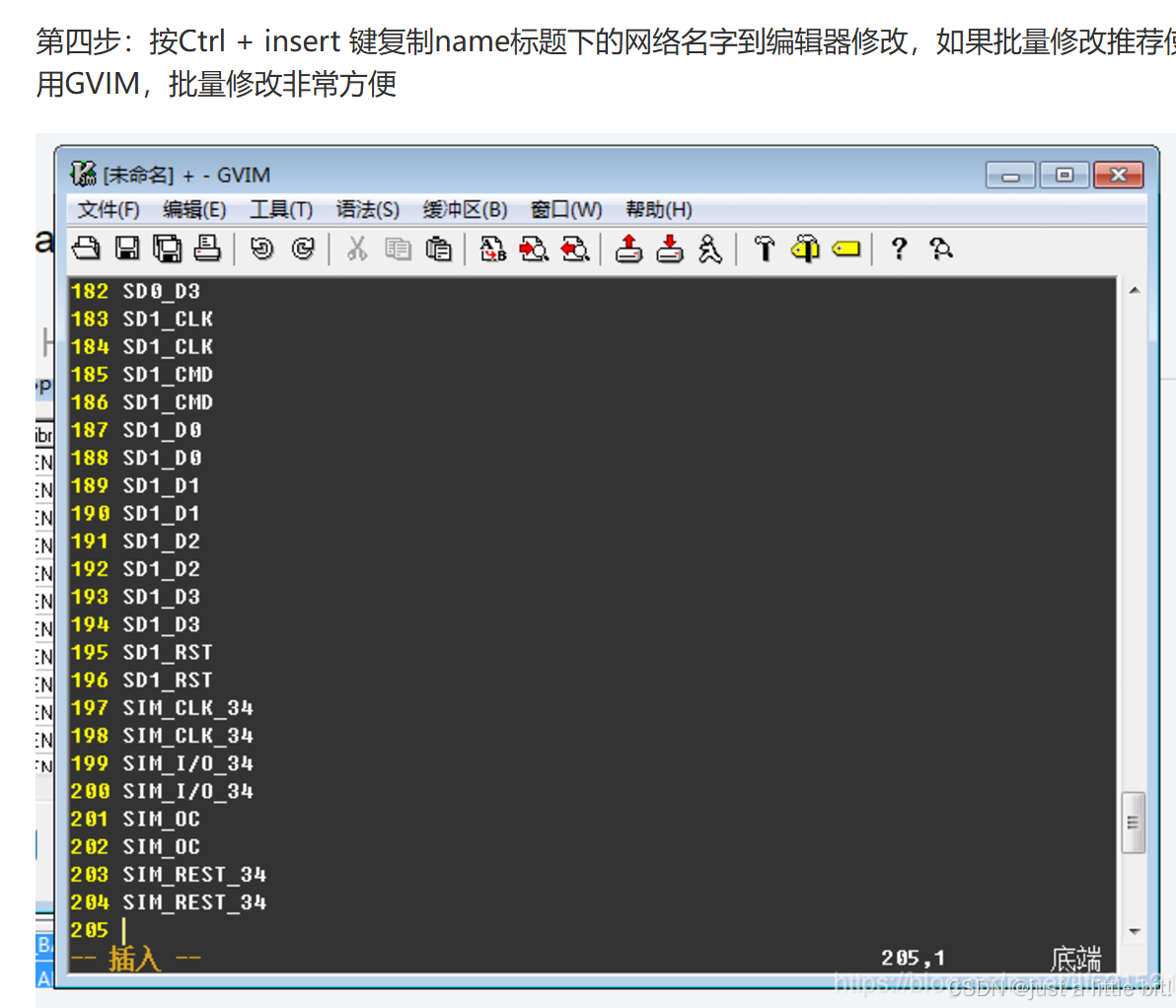Click the Help question mark icon

[x=899, y=249]
